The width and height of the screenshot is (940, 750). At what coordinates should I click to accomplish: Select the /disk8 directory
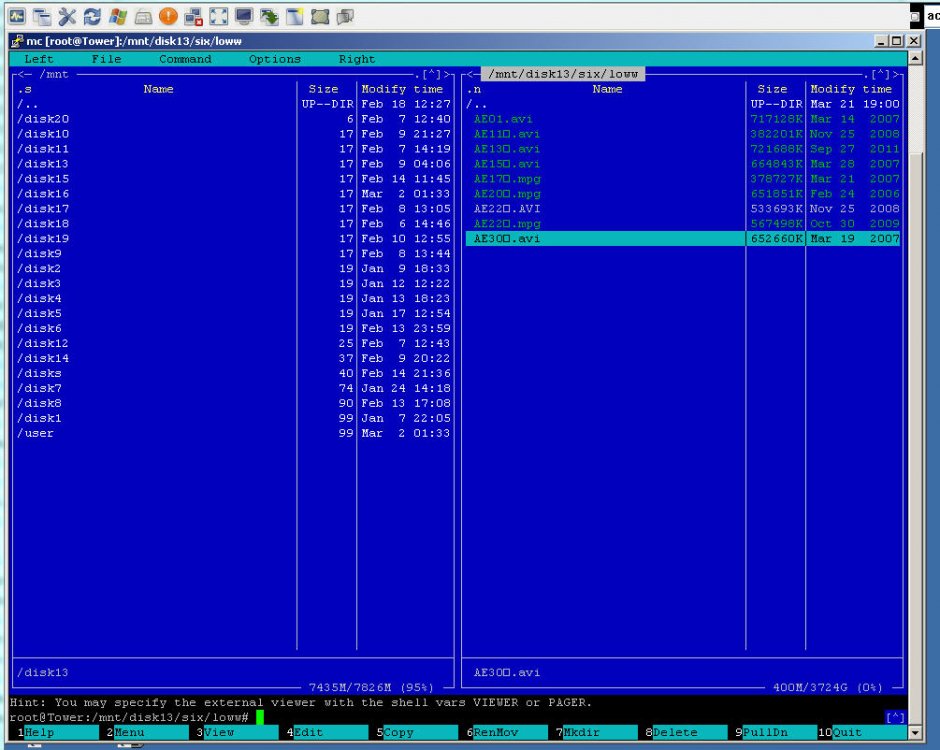(234, 403)
